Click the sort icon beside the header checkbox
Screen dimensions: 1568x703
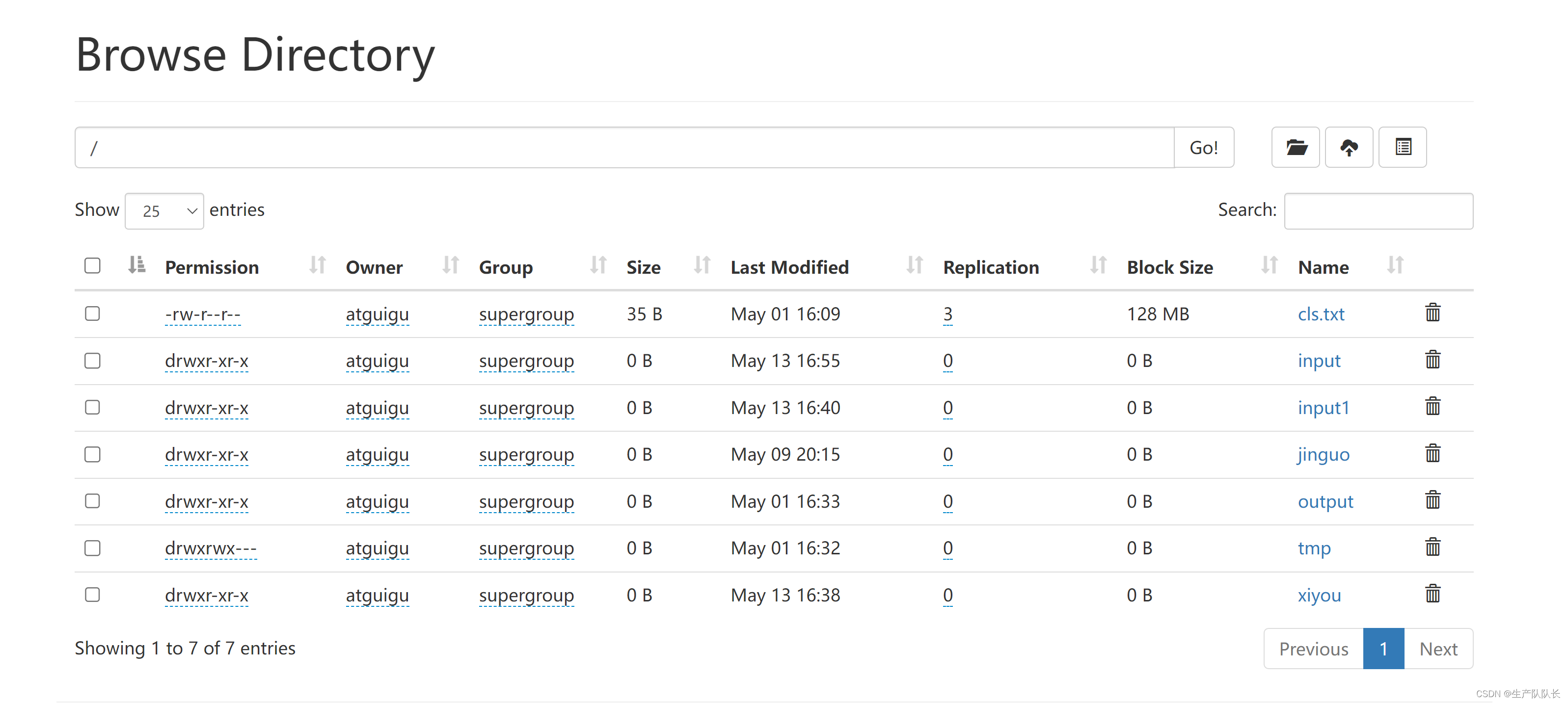coord(137,265)
